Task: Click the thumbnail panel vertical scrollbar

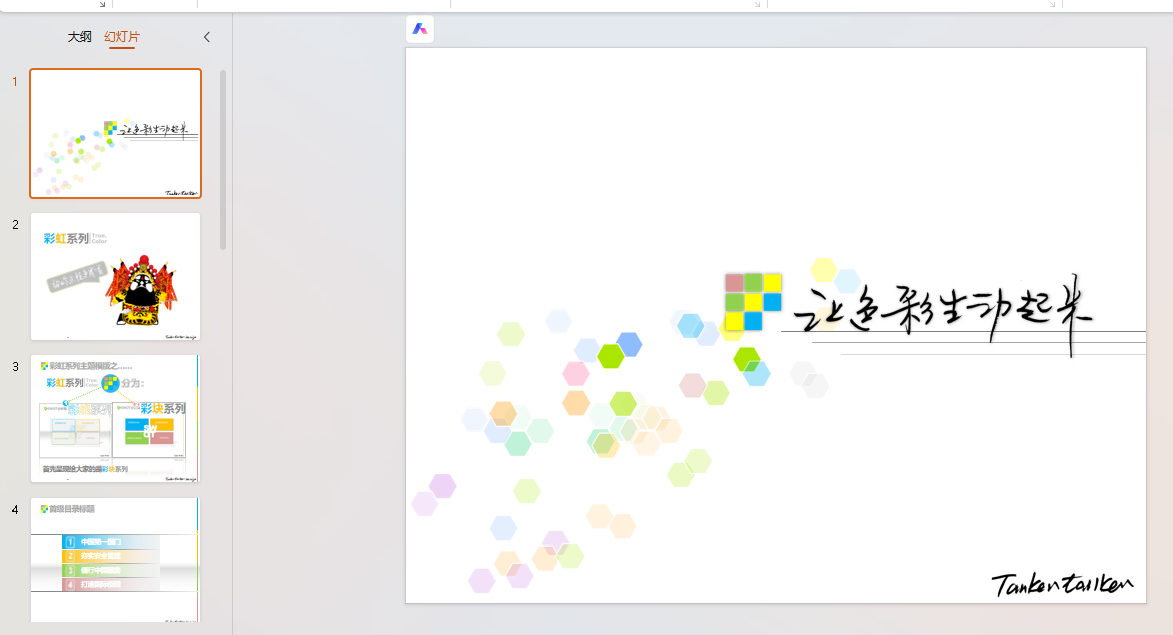Action: [x=222, y=160]
